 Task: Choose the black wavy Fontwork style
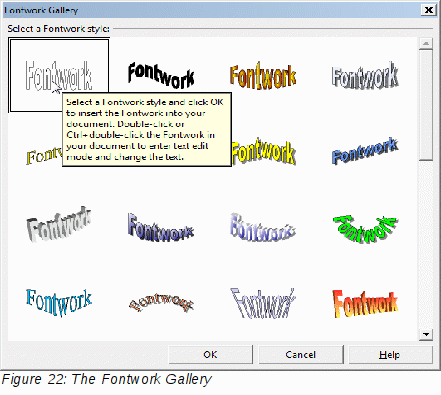(x=161, y=75)
